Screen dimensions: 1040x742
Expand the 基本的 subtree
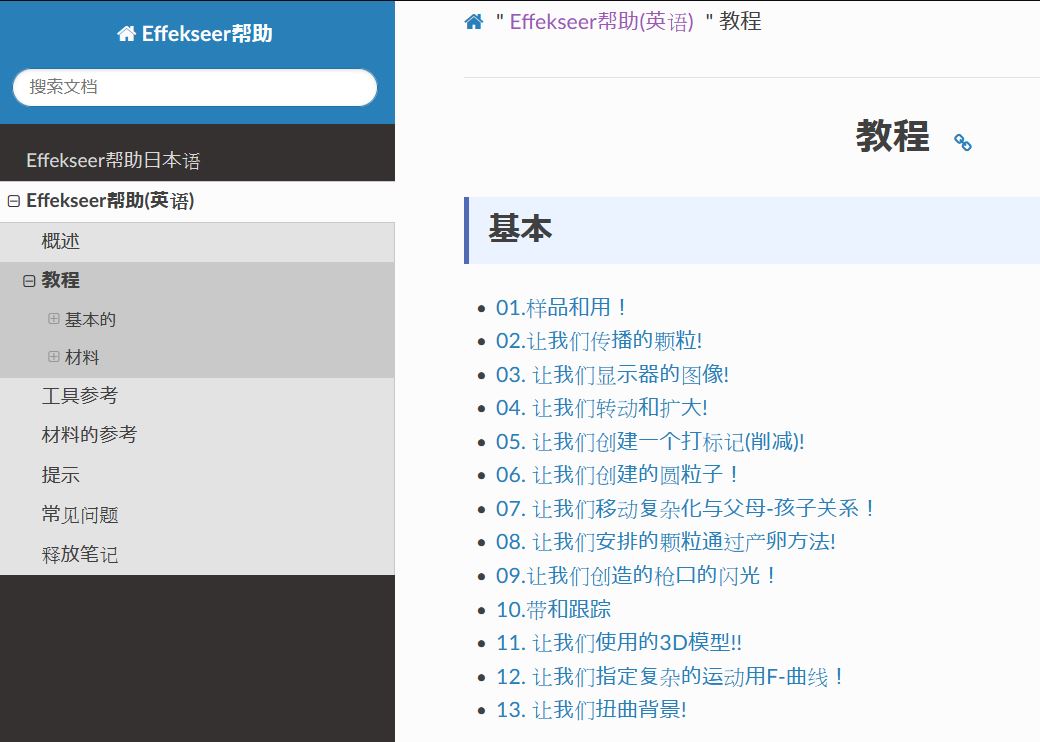pyautogui.click(x=54, y=319)
